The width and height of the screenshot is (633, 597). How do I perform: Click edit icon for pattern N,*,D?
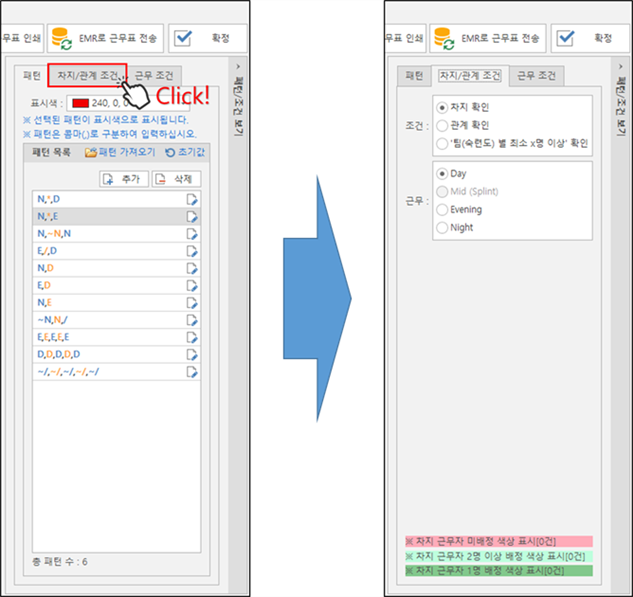click(x=194, y=199)
